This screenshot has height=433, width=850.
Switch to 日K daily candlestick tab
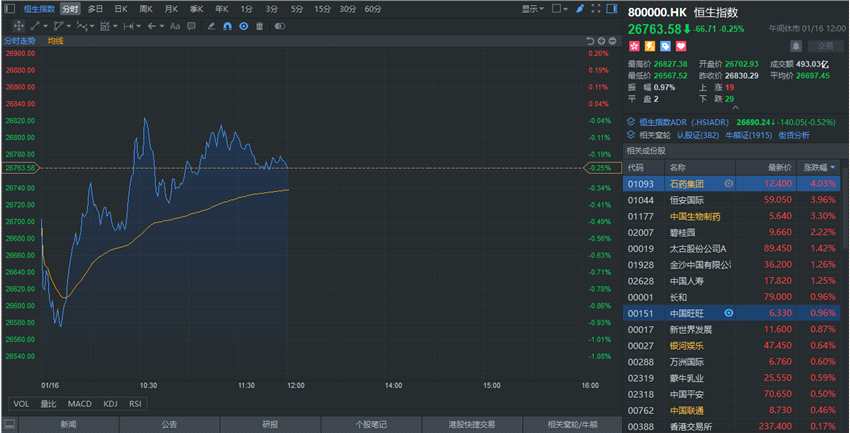tap(121, 9)
